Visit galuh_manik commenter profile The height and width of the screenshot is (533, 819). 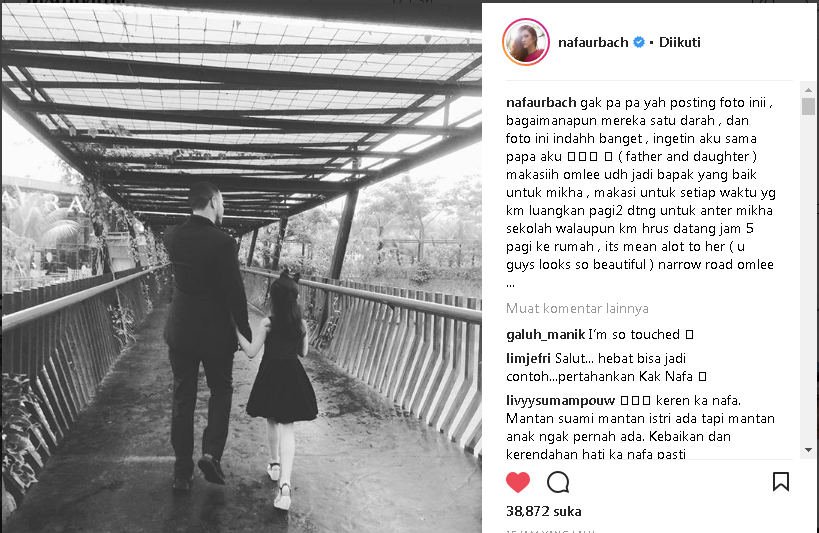545,334
